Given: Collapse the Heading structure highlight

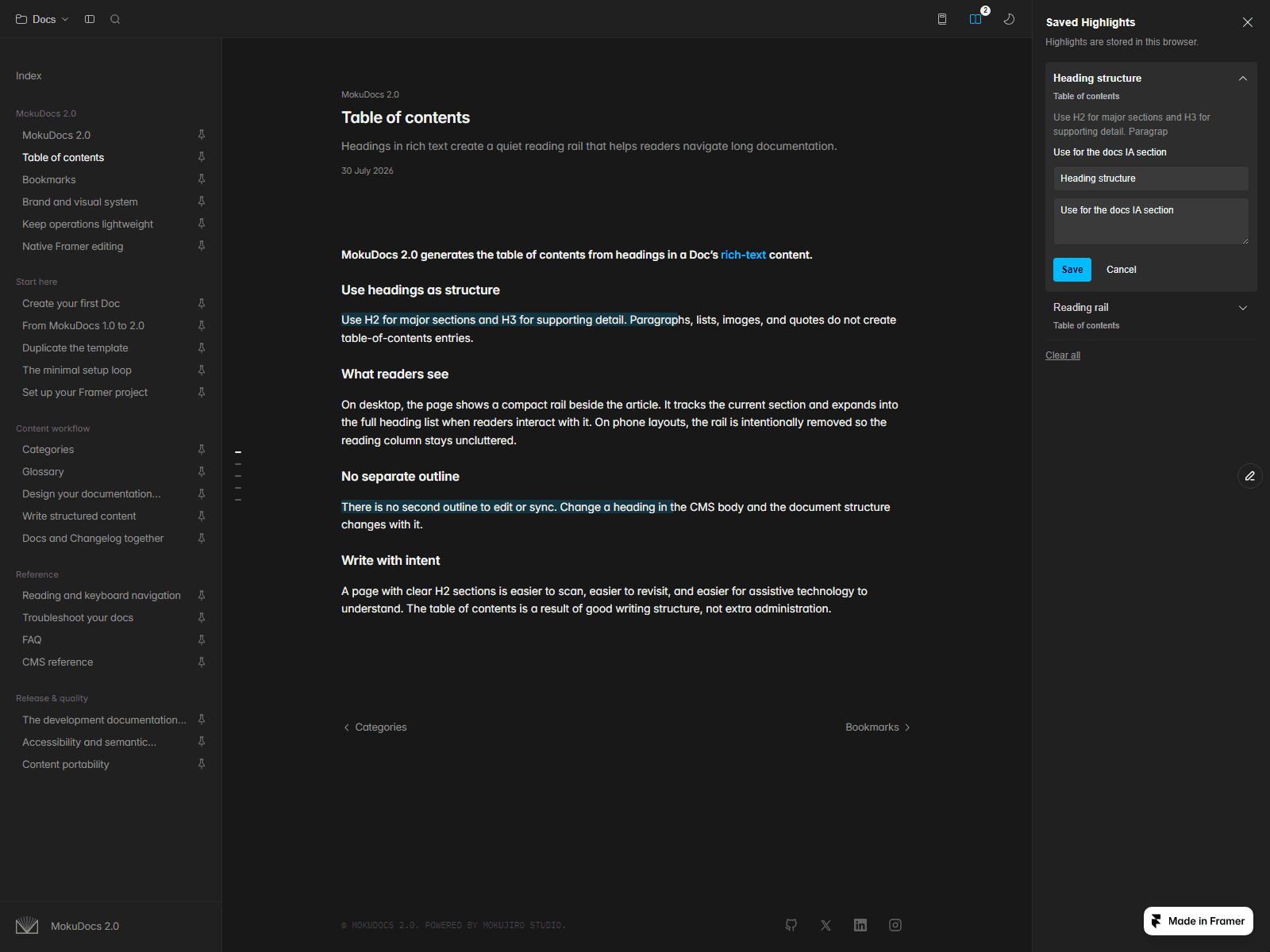Looking at the screenshot, I should tap(1243, 79).
